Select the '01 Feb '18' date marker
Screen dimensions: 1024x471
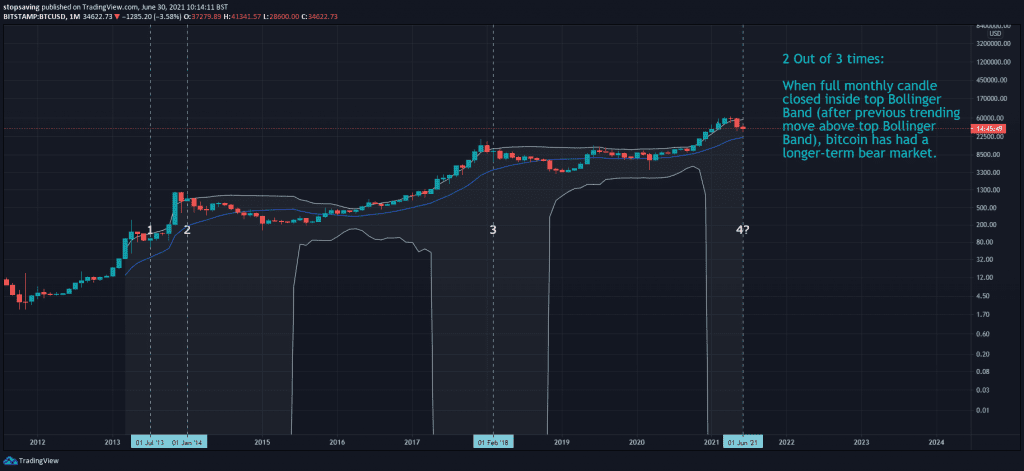tap(493, 442)
